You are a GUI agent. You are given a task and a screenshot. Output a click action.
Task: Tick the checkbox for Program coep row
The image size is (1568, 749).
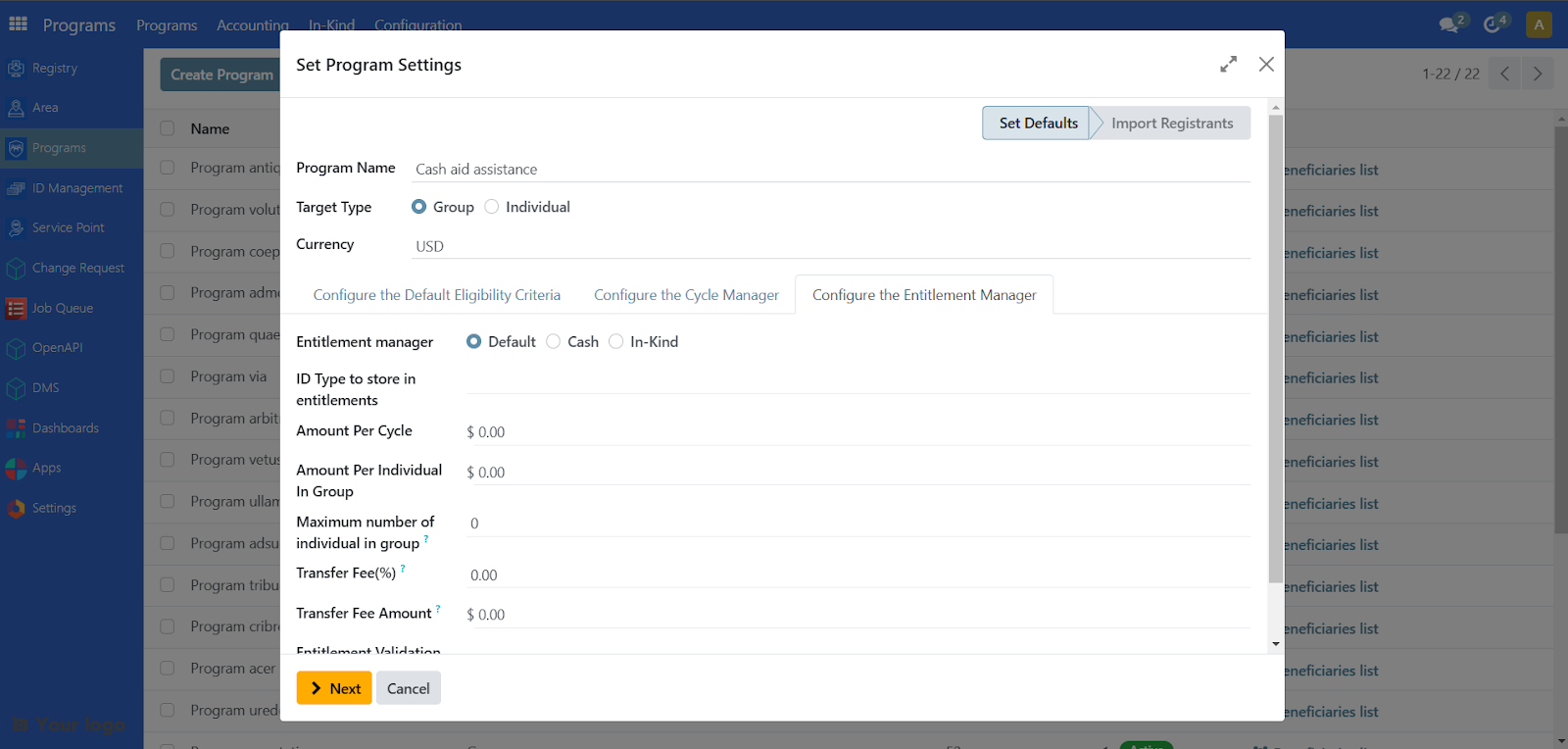coord(168,251)
